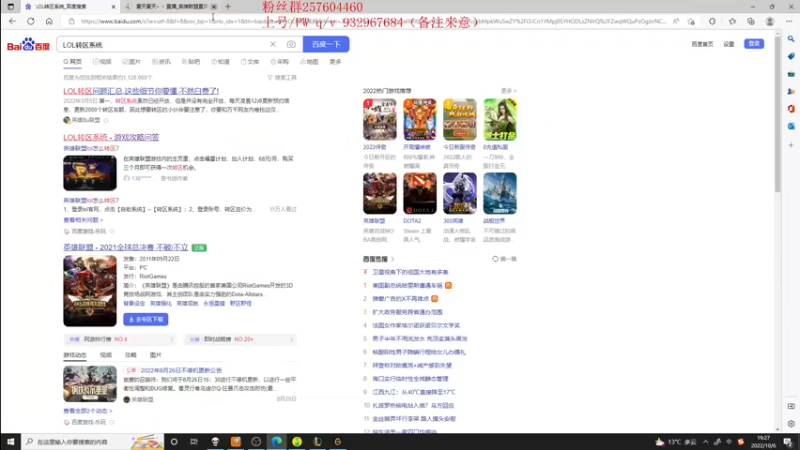Open the 300英雄 game icon
The height and width of the screenshot is (450, 800).
[x=460, y=193]
